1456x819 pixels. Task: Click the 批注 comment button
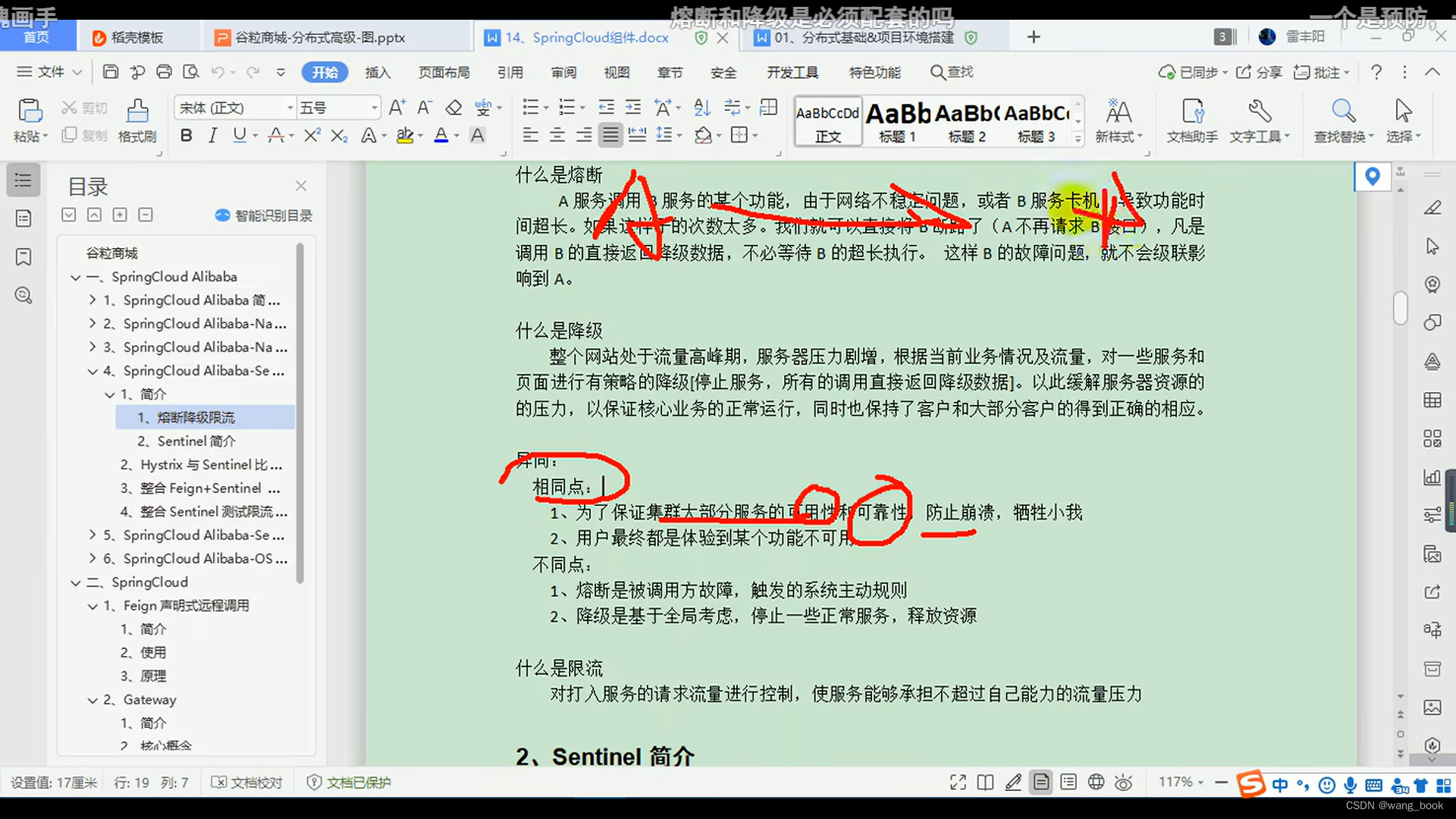pos(1322,72)
